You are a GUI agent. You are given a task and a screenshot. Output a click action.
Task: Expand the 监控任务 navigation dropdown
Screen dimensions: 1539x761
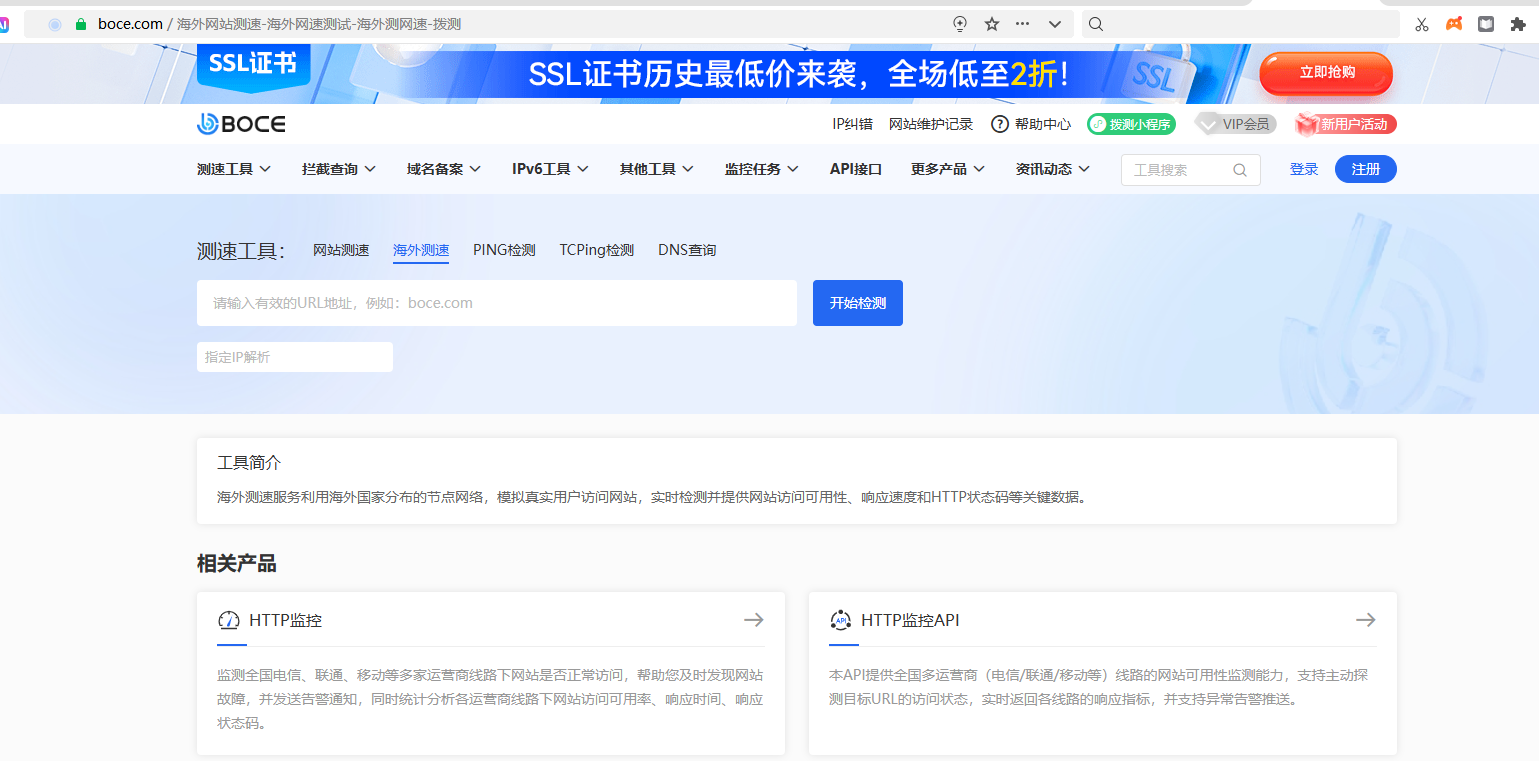pos(761,169)
